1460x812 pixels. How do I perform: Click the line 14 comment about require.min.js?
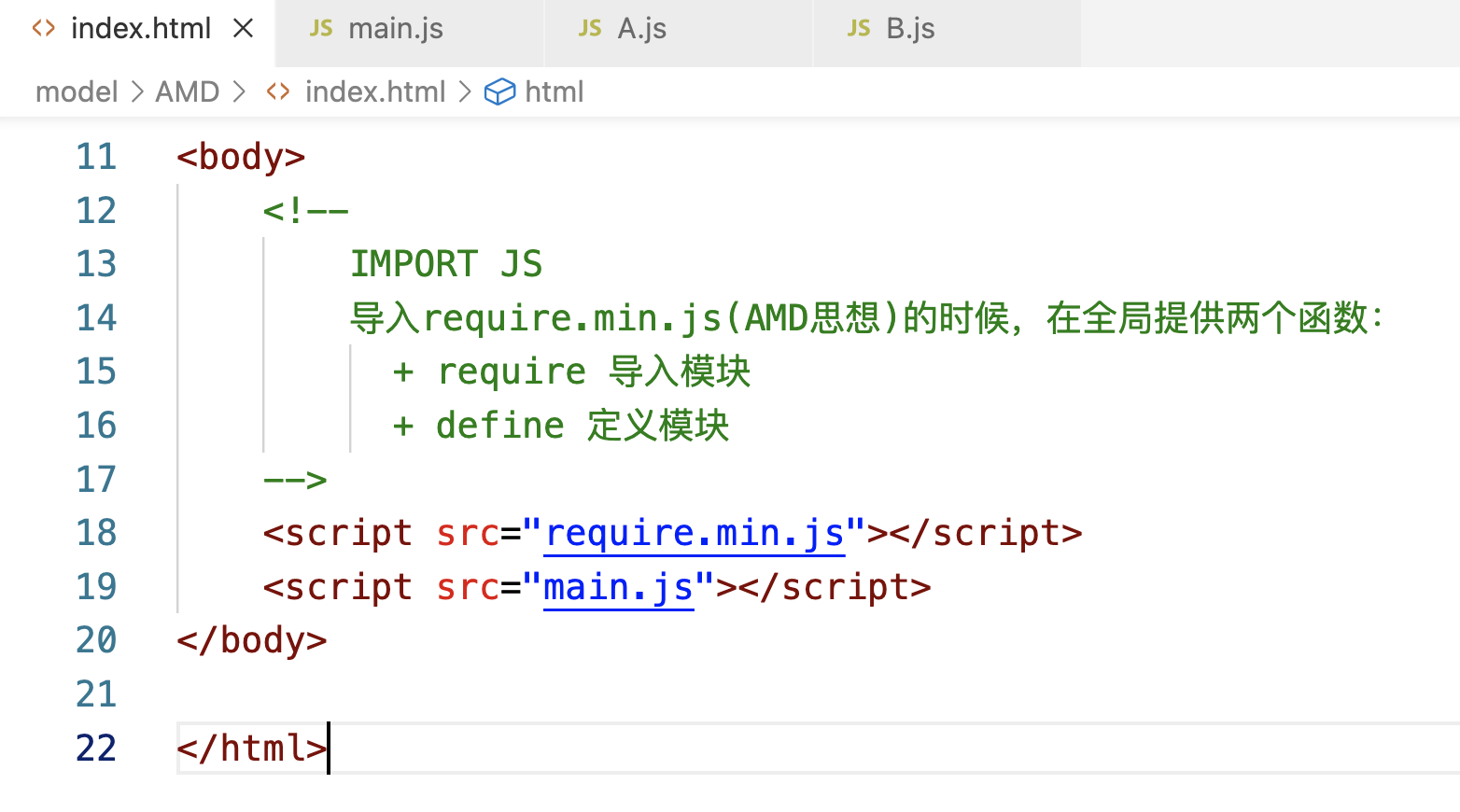click(x=867, y=318)
